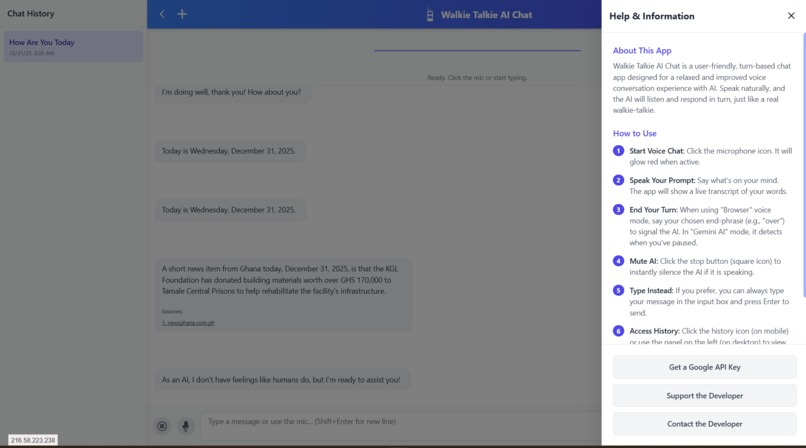Click 'End Your Turn' instruction text
The image size is (806, 448).
click(x=707, y=226)
